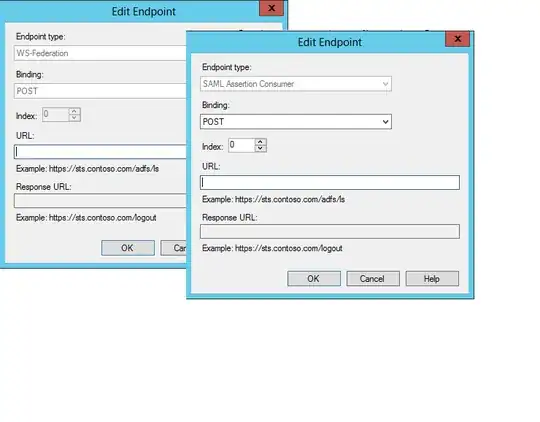The width and height of the screenshot is (540, 422).
Task: Open Help in the front Edit Endpoint dialog
Action: [x=432, y=279]
